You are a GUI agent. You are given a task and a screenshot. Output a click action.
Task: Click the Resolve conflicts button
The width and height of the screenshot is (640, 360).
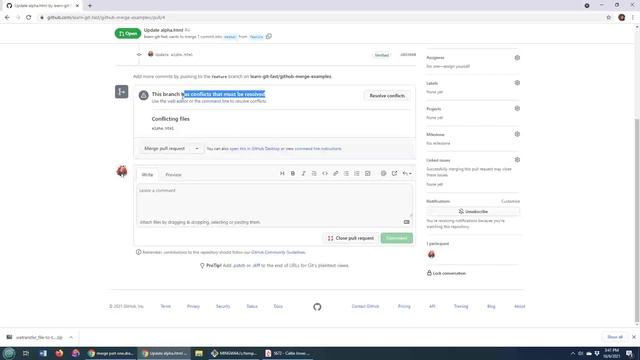coord(387,96)
